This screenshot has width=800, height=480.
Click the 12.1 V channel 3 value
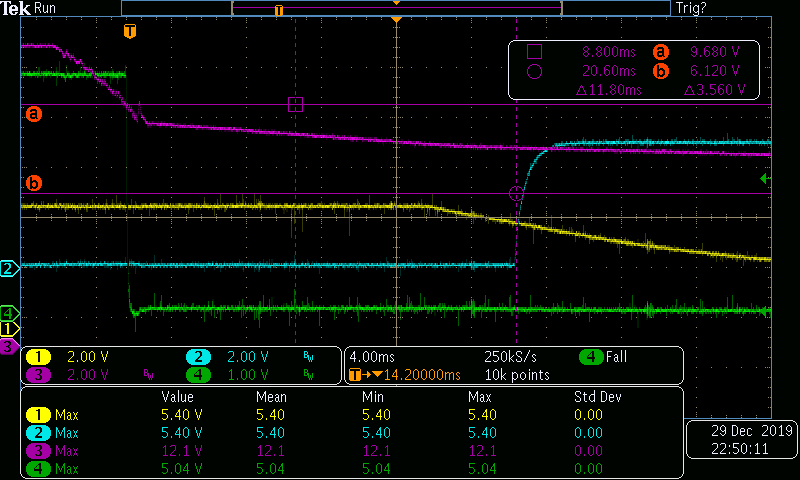tap(182, 451)
